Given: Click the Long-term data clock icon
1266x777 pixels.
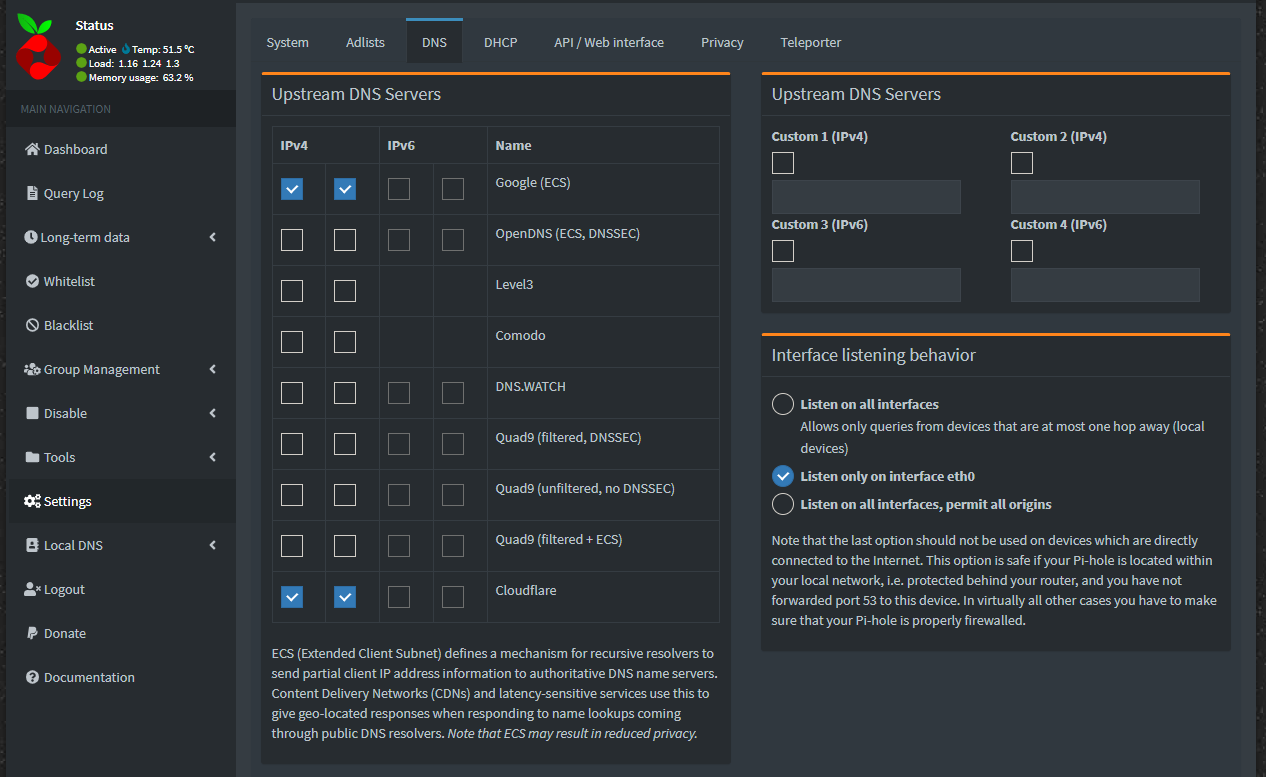Looking at the screenshot, I should pyautogui.click(x=31, y=237).
